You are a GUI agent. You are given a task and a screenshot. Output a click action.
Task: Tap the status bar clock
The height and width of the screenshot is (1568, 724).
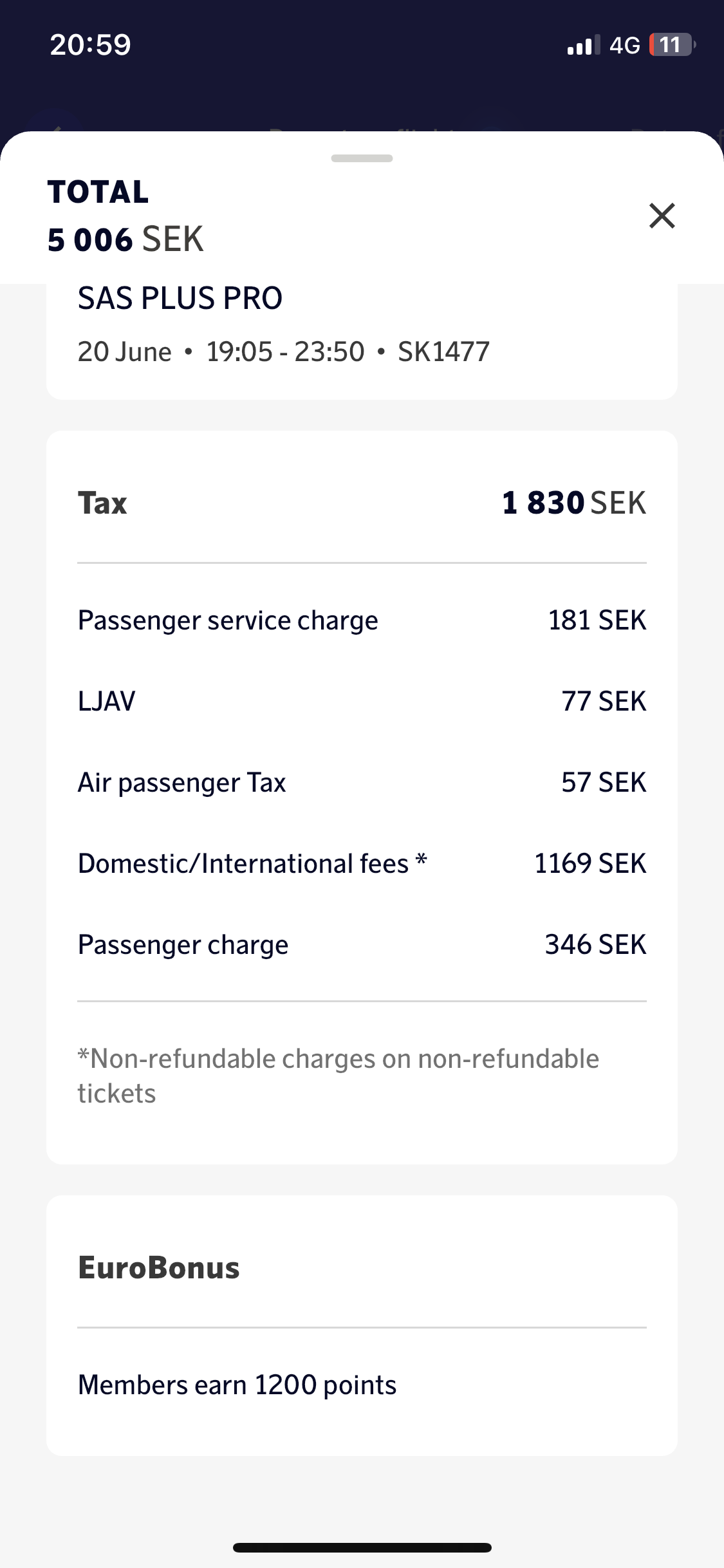click(x=90, y=44)
